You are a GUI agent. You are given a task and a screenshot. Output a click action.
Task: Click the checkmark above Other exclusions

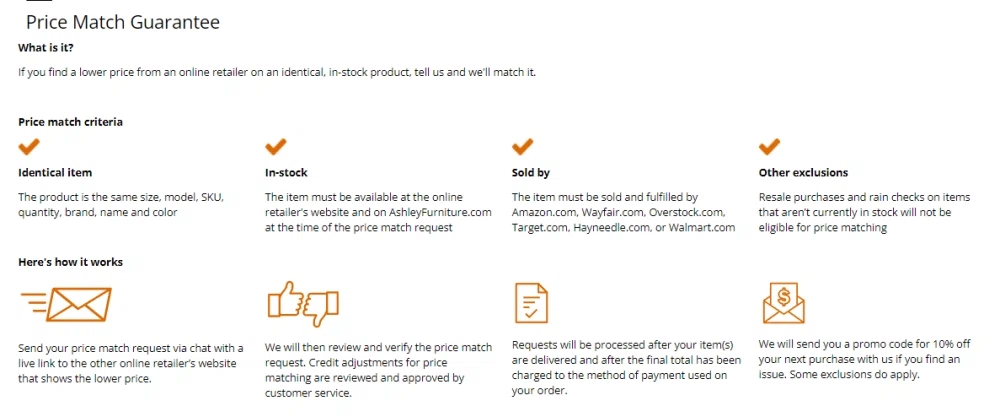click(769, 147)
